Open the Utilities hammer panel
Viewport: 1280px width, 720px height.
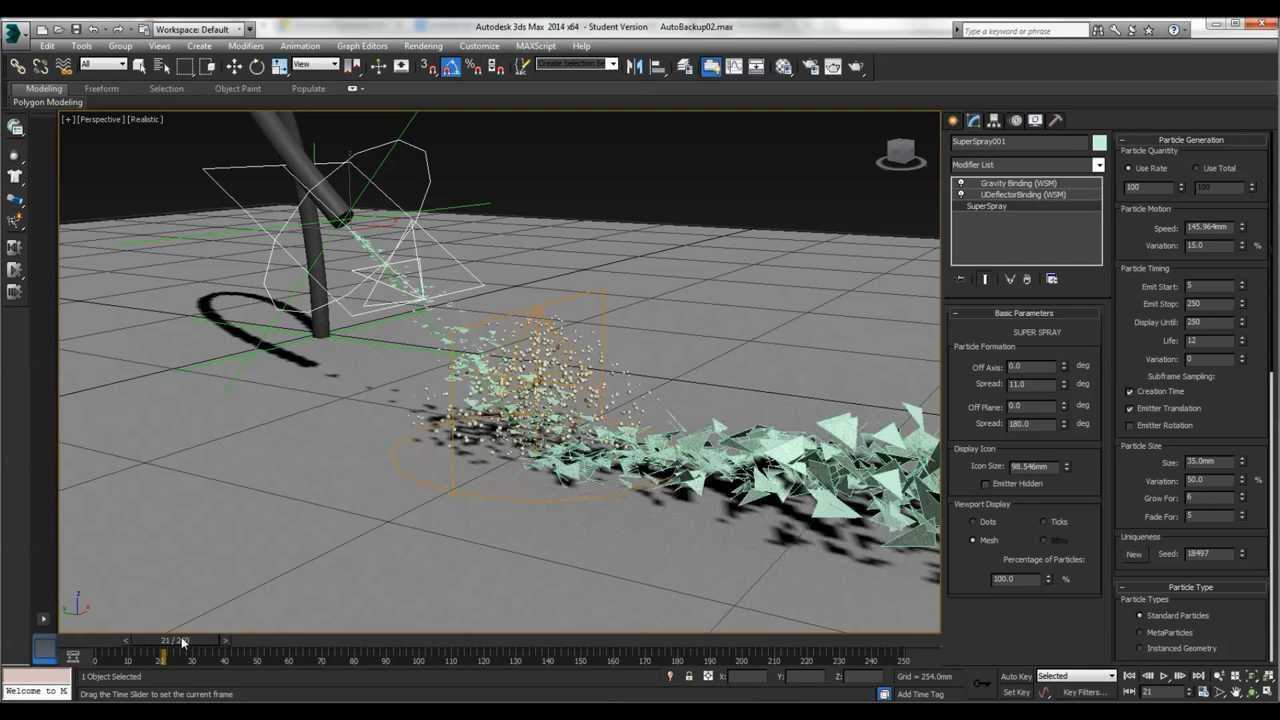1055,120
